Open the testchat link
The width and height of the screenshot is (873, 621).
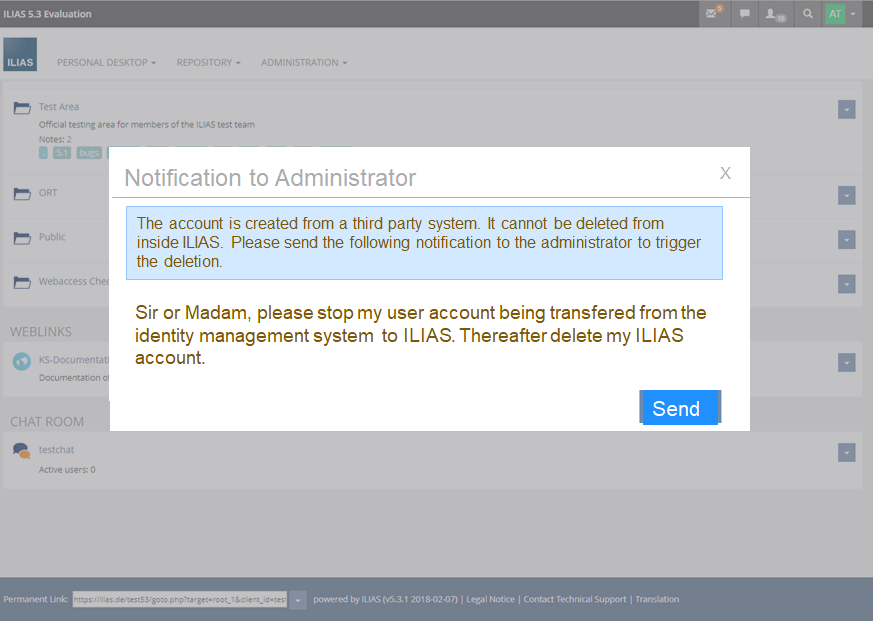[56, 449]
